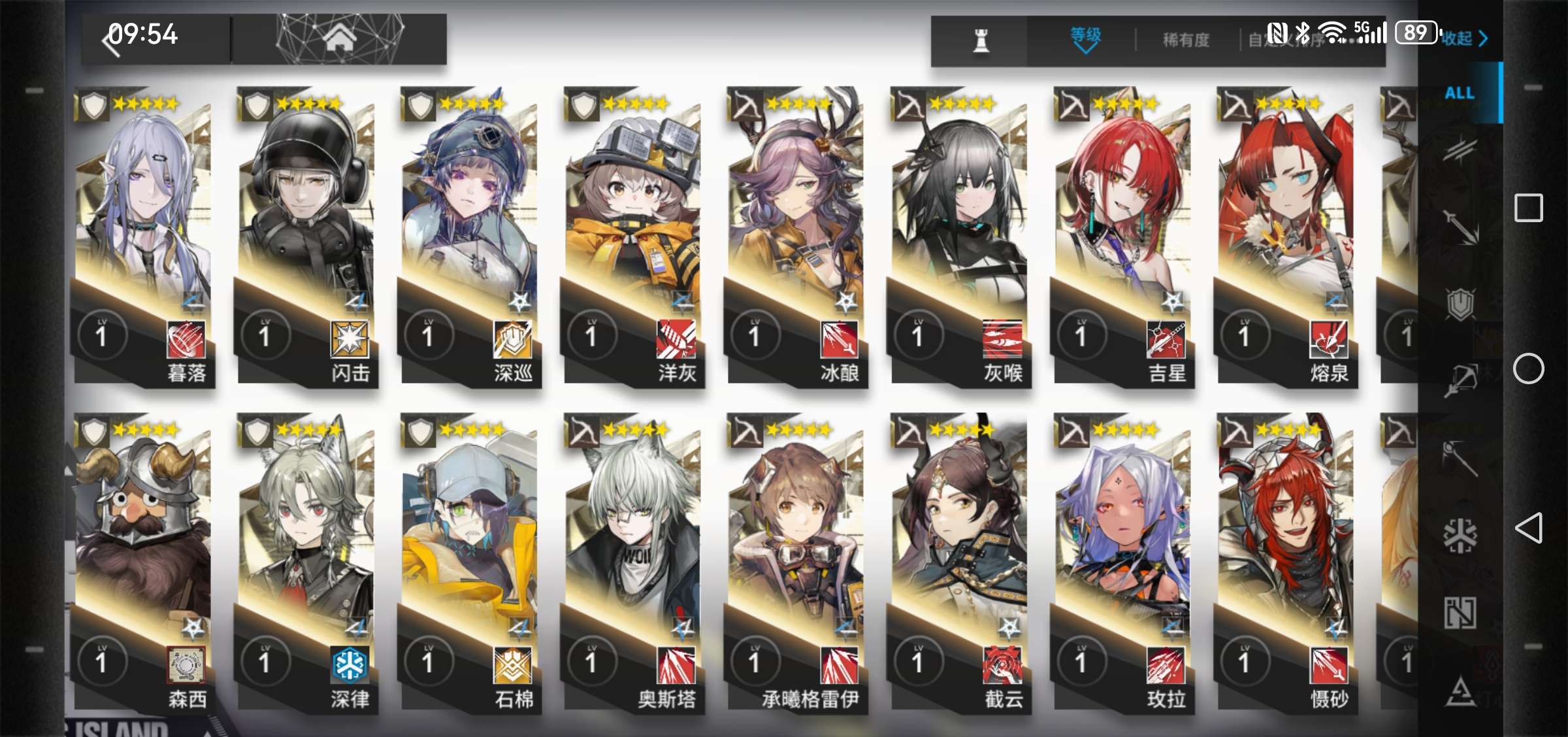Sort by 等级 with dropdown arrow
The image size is (1568, 737).
click(x=1085, y=39)
